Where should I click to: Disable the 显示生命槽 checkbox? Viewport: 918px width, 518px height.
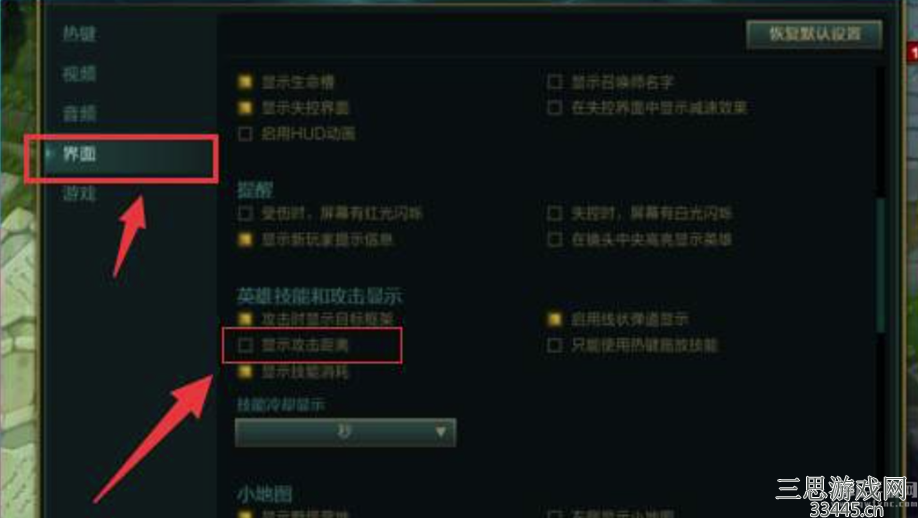[245, 81]
